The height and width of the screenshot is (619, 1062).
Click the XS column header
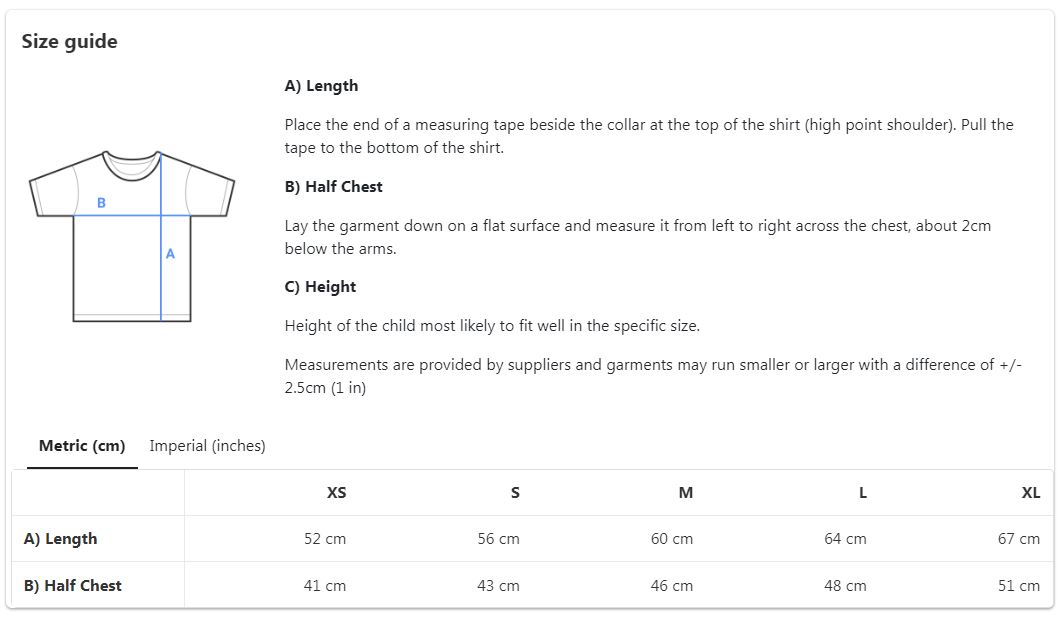click(x=336, y=492)
